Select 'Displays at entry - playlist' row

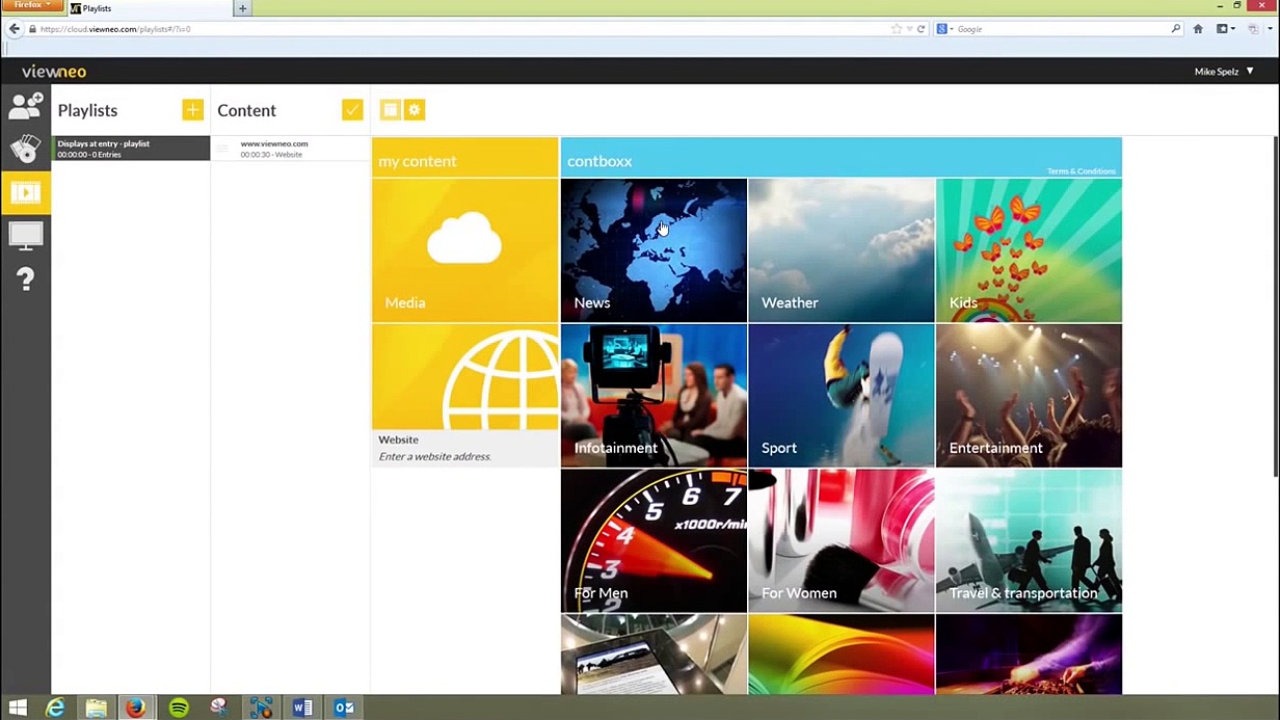tap(131, 148)
